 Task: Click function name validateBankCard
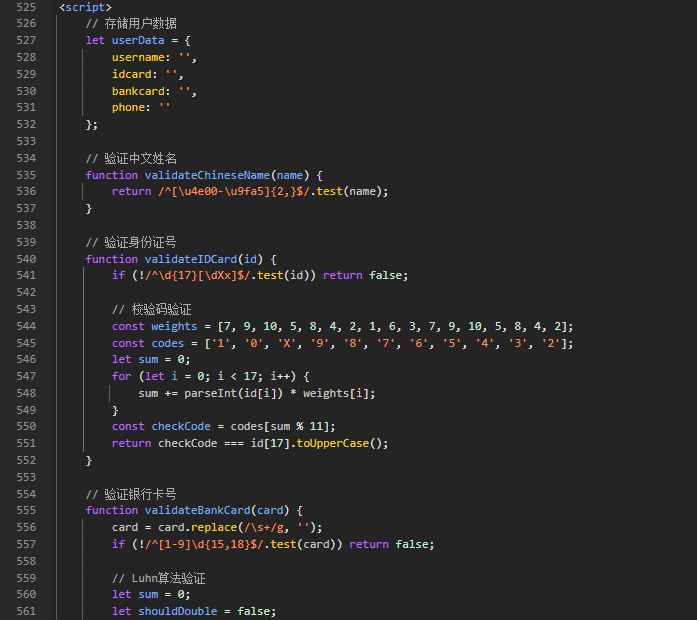(x=197, y=511)
